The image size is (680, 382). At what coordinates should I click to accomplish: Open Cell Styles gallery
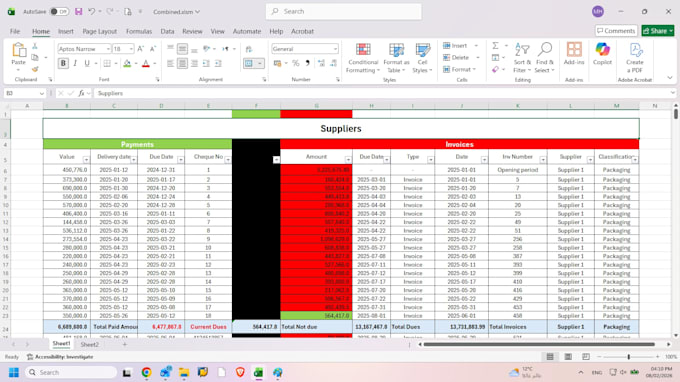pyautogui.click(x=422, y=58)
